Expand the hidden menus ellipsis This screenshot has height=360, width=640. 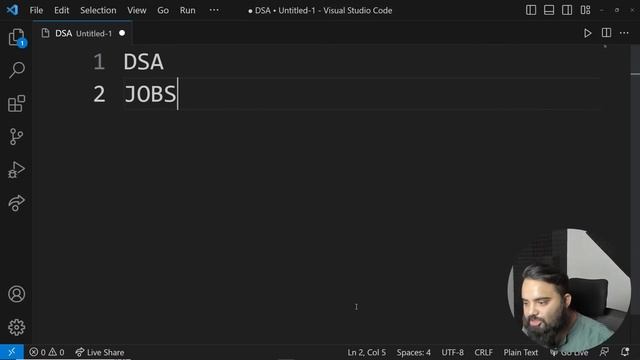coord(214,10)
